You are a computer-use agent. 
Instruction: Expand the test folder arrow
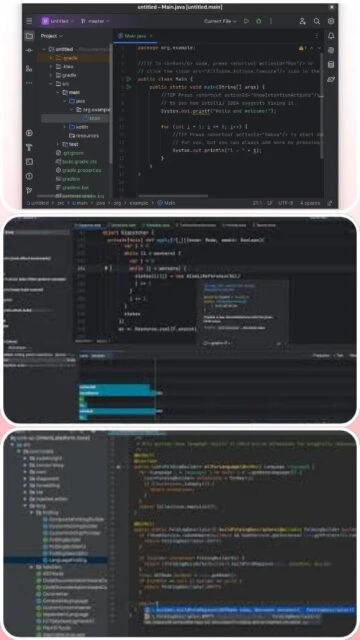[58, 144]
